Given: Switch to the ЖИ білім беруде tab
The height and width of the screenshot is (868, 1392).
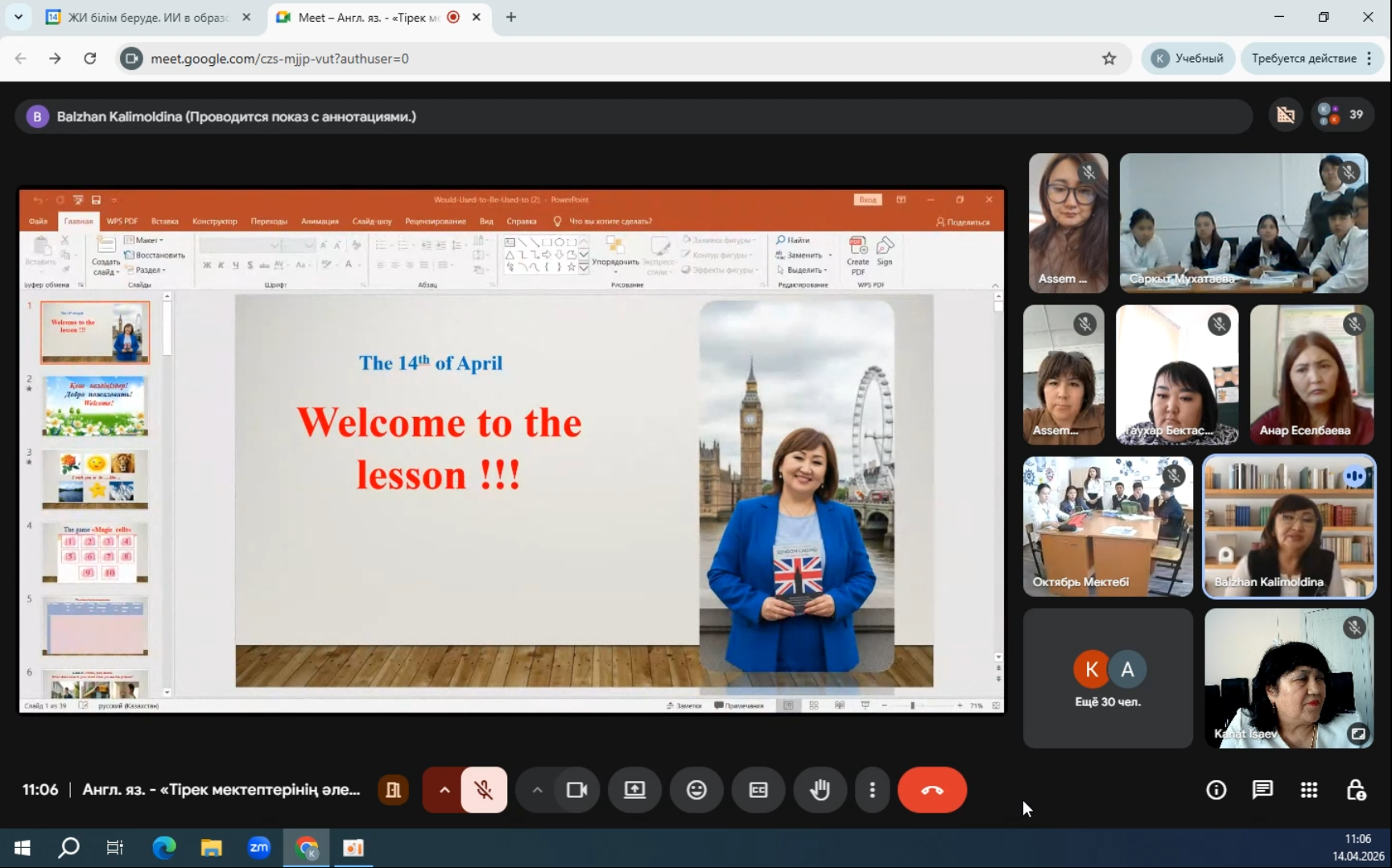Looking at the screenshot, I should (148, 17).
